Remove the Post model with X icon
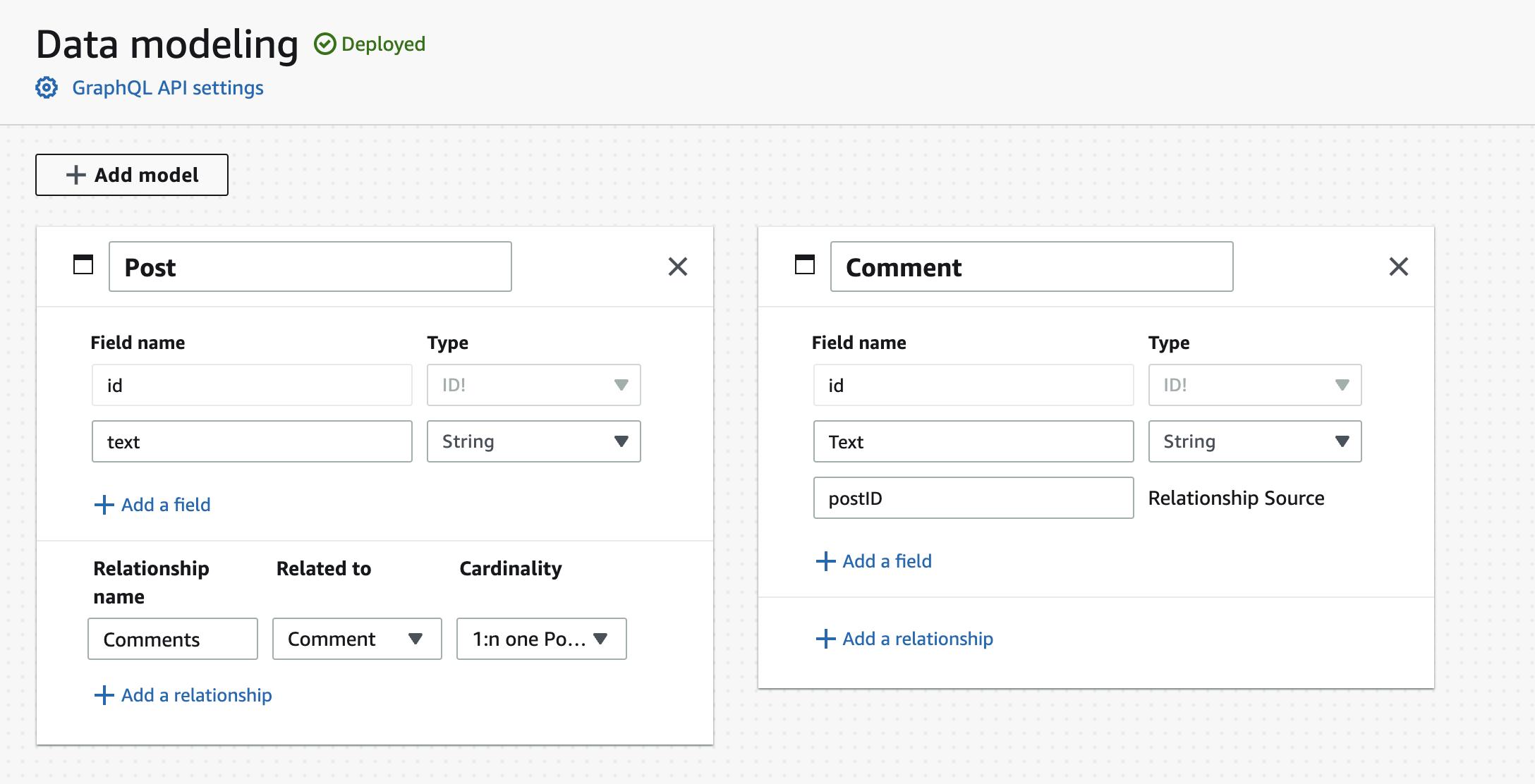Image resolution: width=1535 pixels, height=784 pixels. [x=677, y=267]
